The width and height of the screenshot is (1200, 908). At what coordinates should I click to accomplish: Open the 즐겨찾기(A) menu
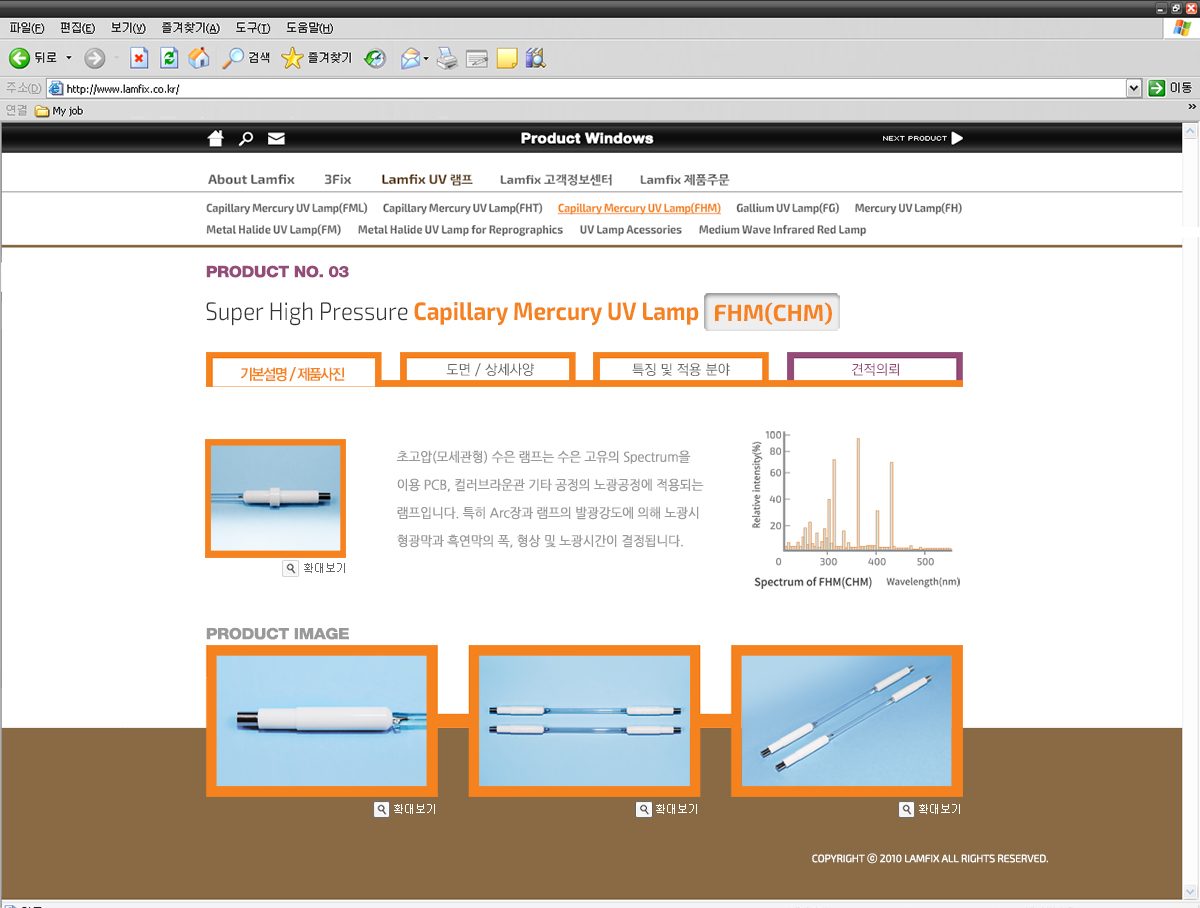click(x=193, y=28)
